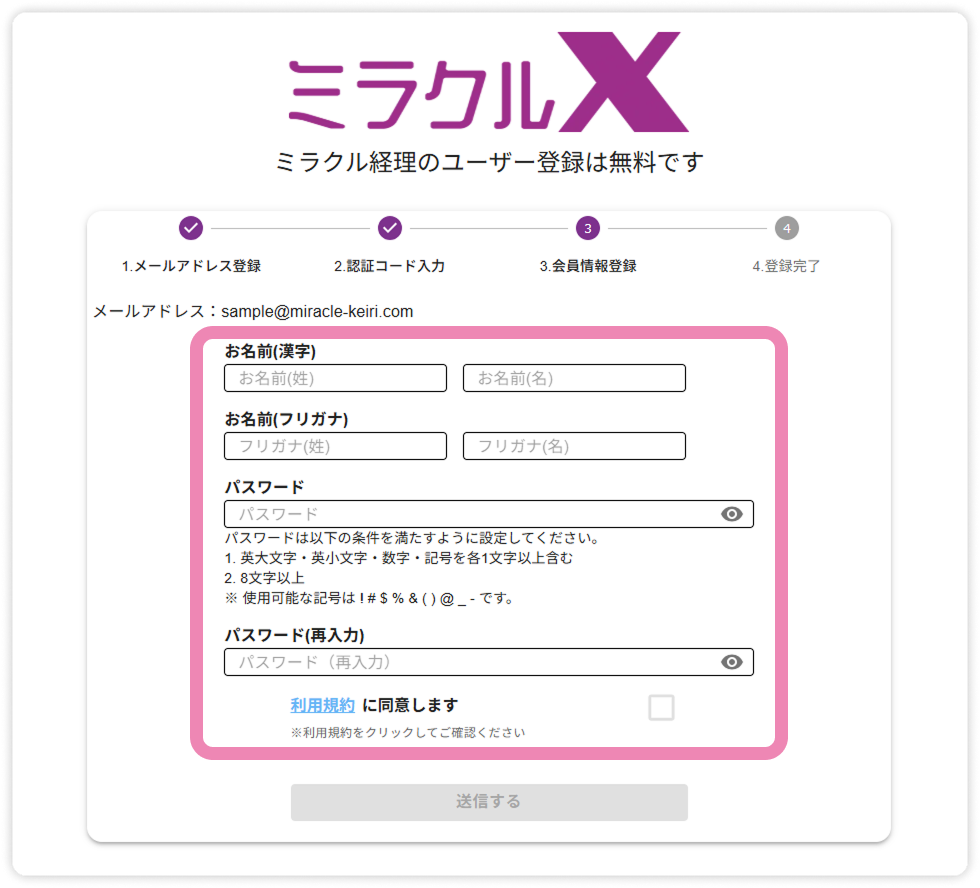Check the 利用規約に同意します checkbox
The width and height of the screenshot is (980, 888).
click(x=661, y=708)
